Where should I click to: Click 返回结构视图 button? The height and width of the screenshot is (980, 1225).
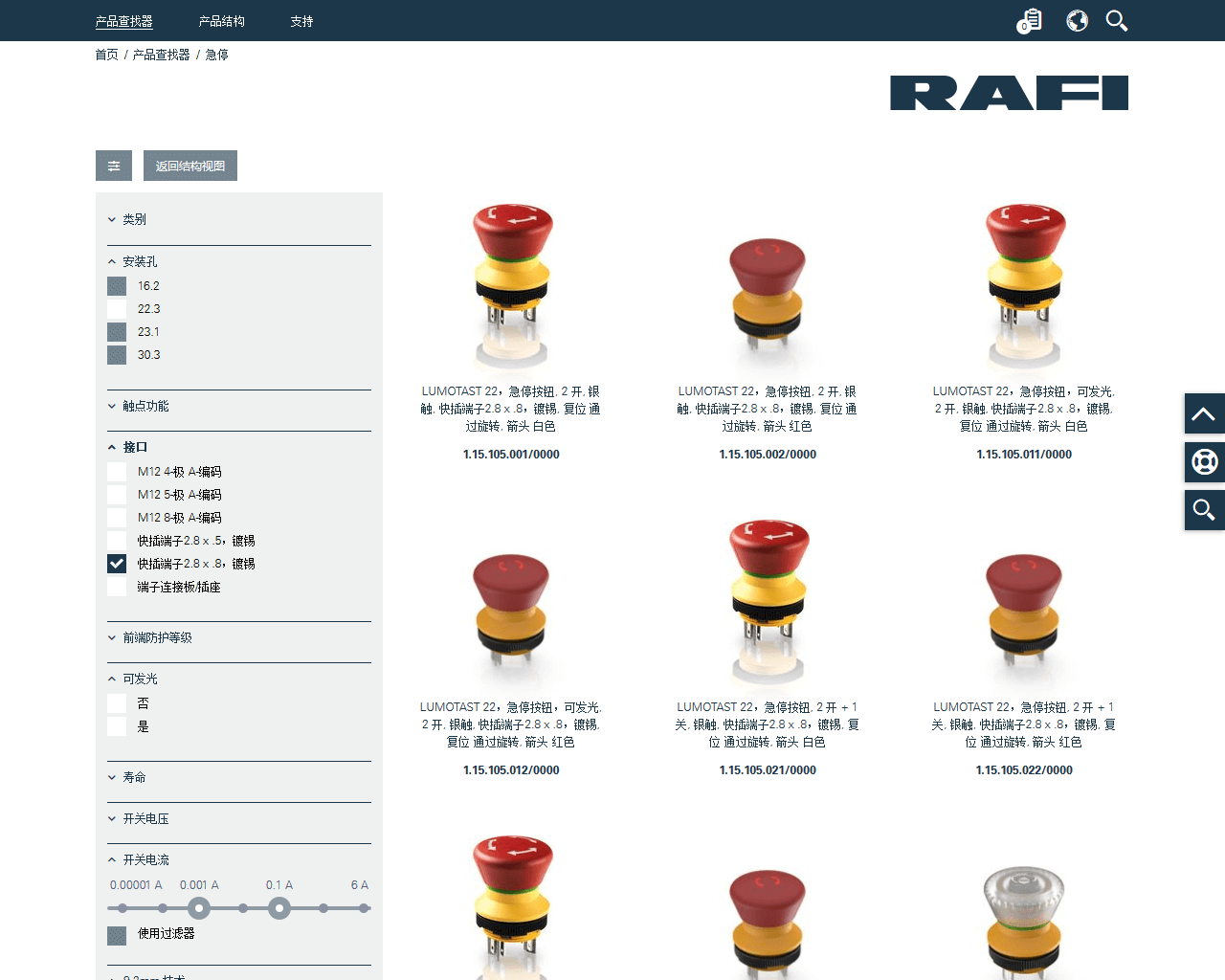[x=190, y=166]
